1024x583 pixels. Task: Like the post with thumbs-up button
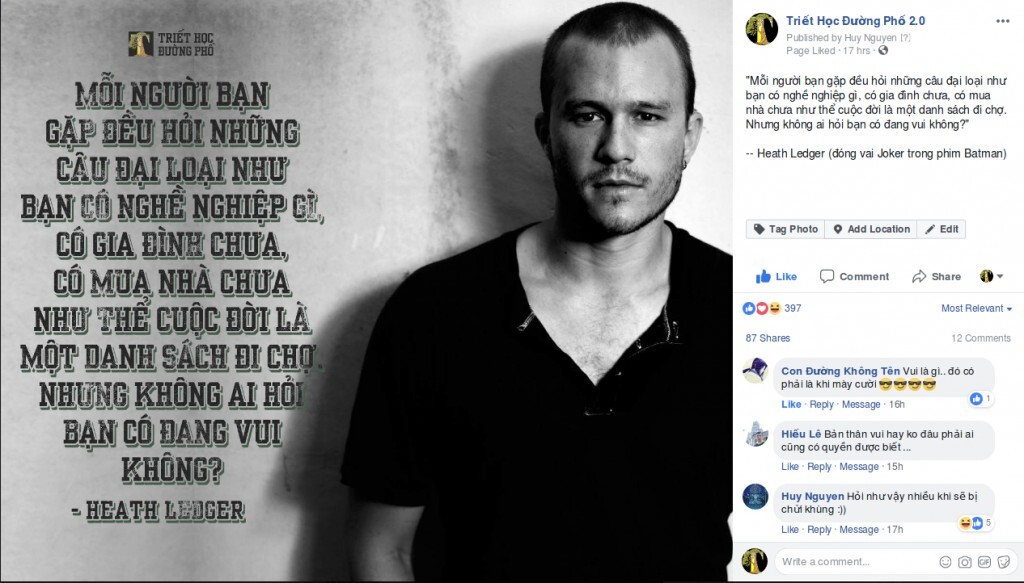[776, 276]
